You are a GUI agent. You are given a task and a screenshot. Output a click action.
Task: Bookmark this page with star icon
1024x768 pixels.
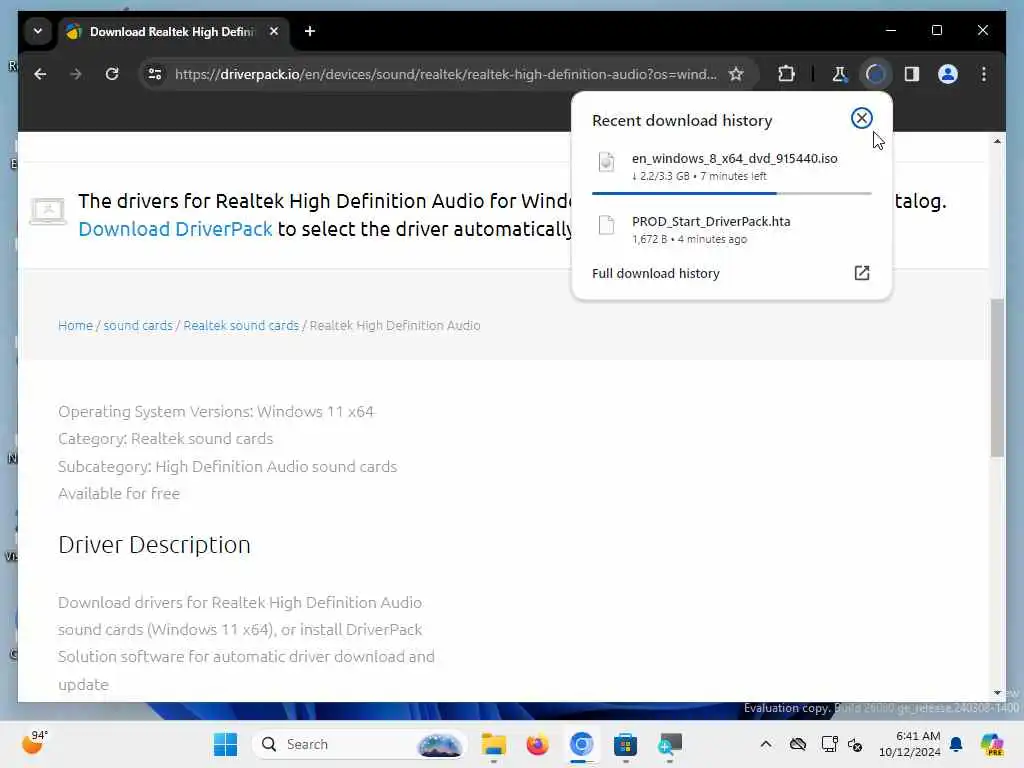point(736,74)
